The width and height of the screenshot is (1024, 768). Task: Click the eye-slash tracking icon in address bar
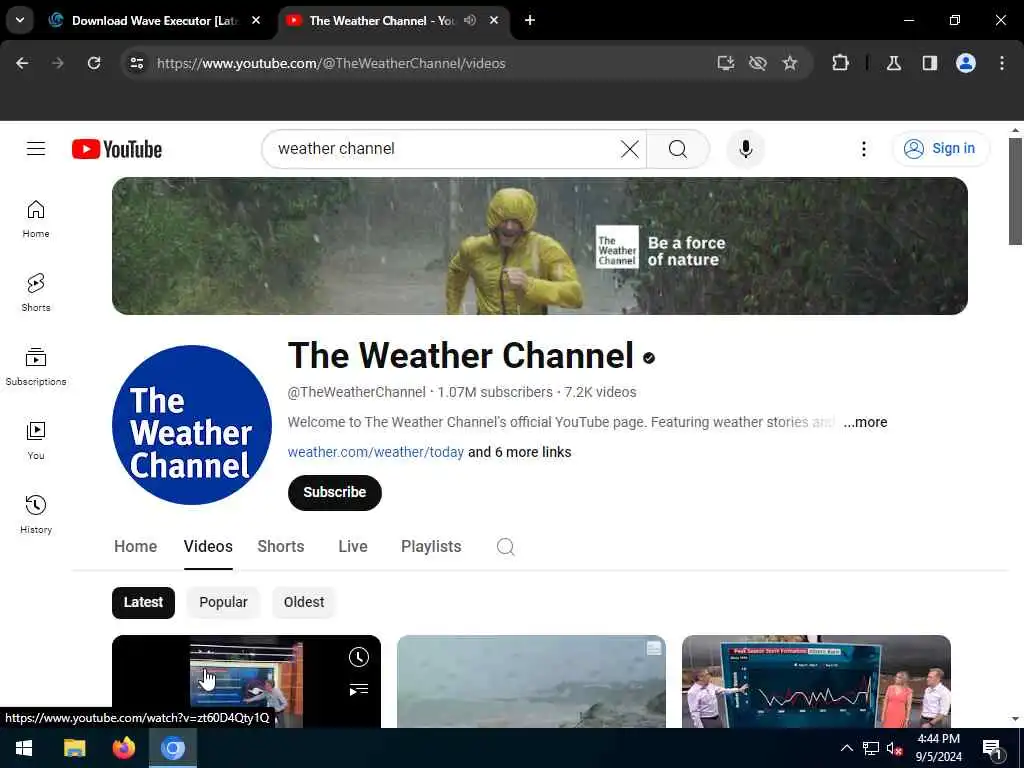pyautogui.click(x=758, y=63)
